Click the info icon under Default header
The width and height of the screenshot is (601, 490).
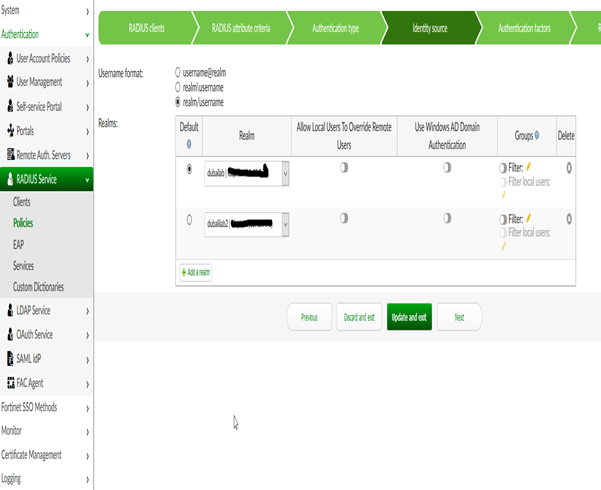click(189, 144)
